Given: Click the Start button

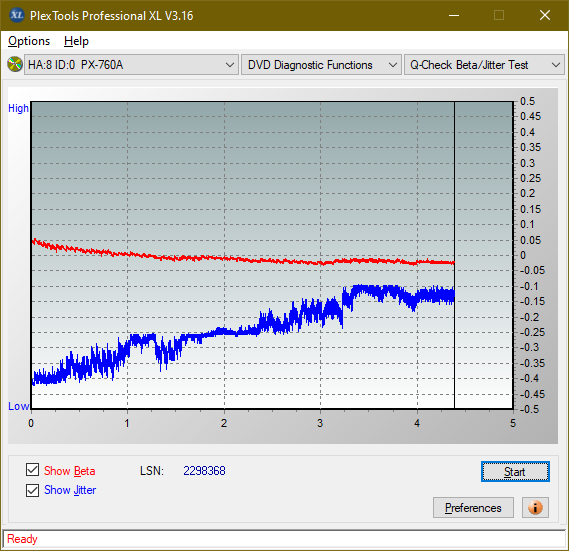Looking at the screenshot, I should [x=515, y=472].
